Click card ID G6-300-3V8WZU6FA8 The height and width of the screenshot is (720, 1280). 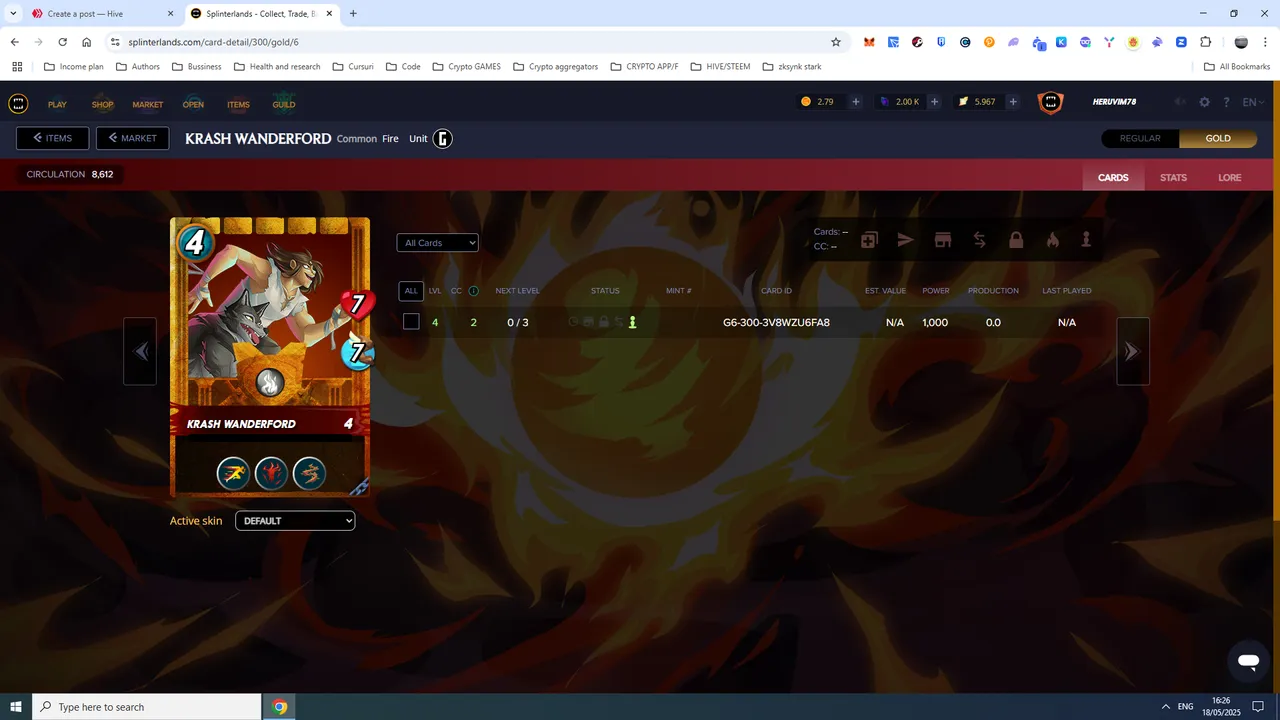coord(776,322)
